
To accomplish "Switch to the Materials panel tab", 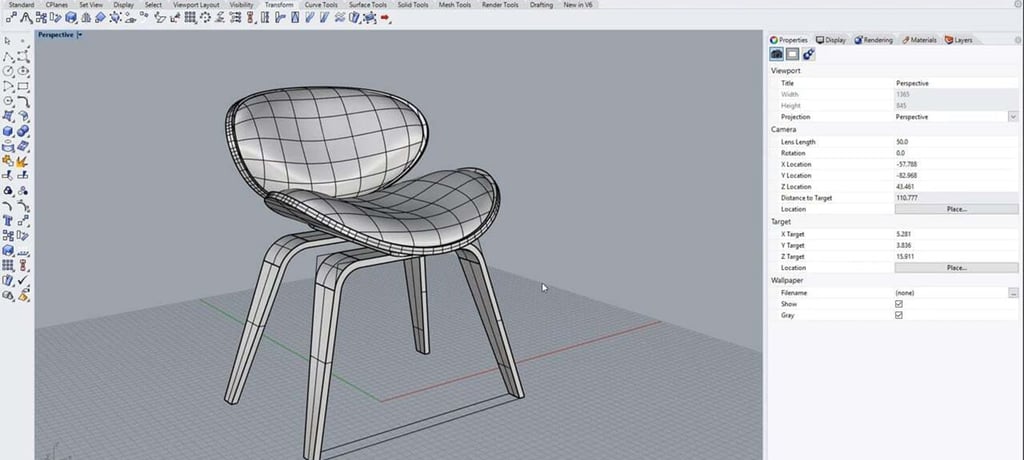I will 919,40.
